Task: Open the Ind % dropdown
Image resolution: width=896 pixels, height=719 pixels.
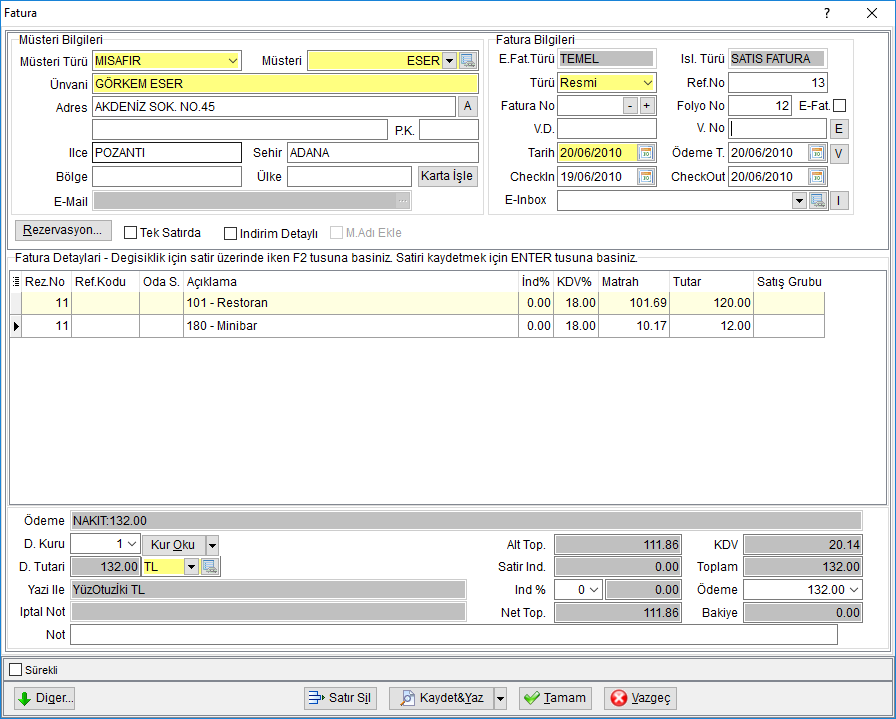Action: (595, 590)
